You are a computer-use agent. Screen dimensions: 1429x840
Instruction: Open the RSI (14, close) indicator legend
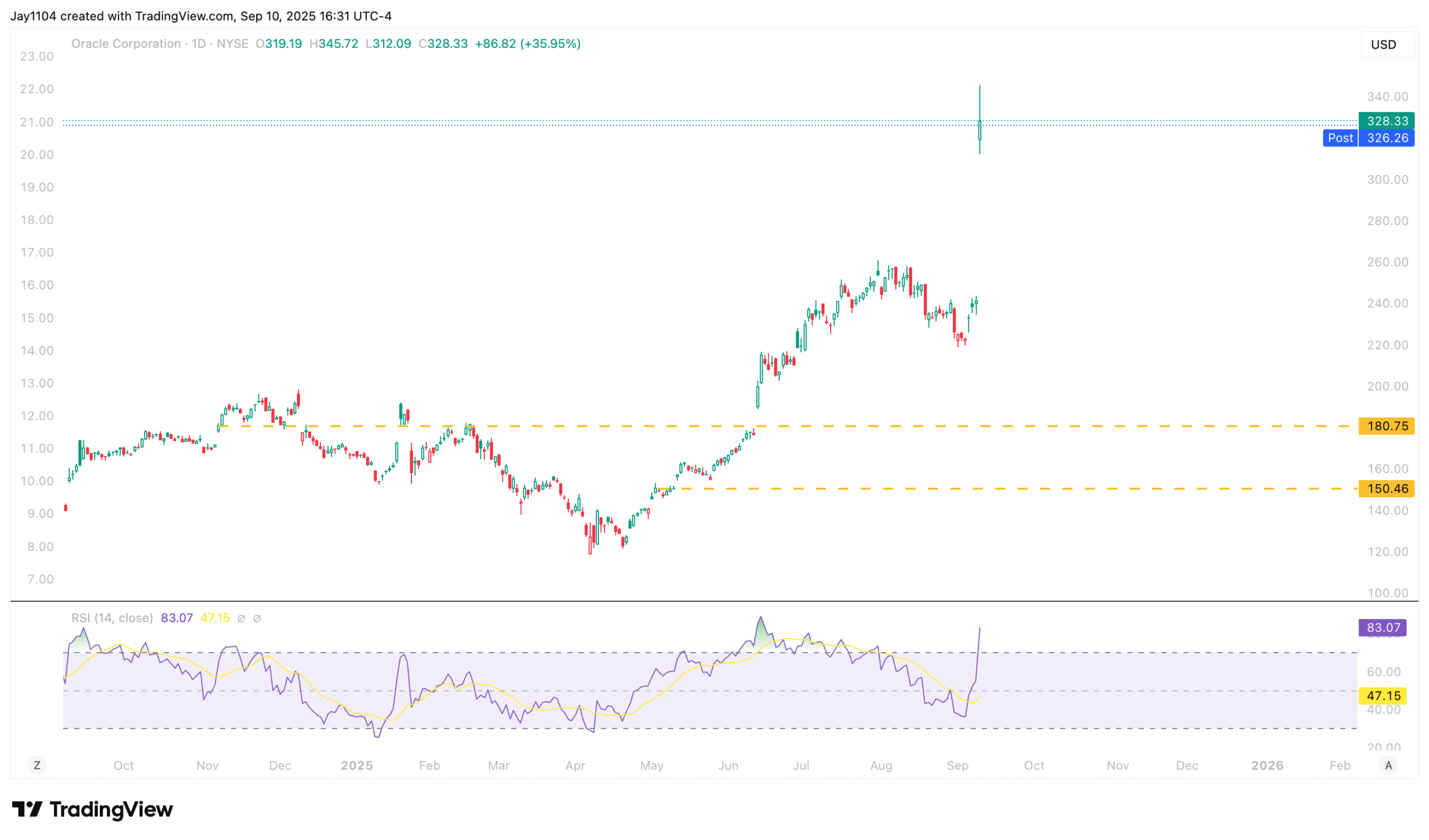click(112, 618)
